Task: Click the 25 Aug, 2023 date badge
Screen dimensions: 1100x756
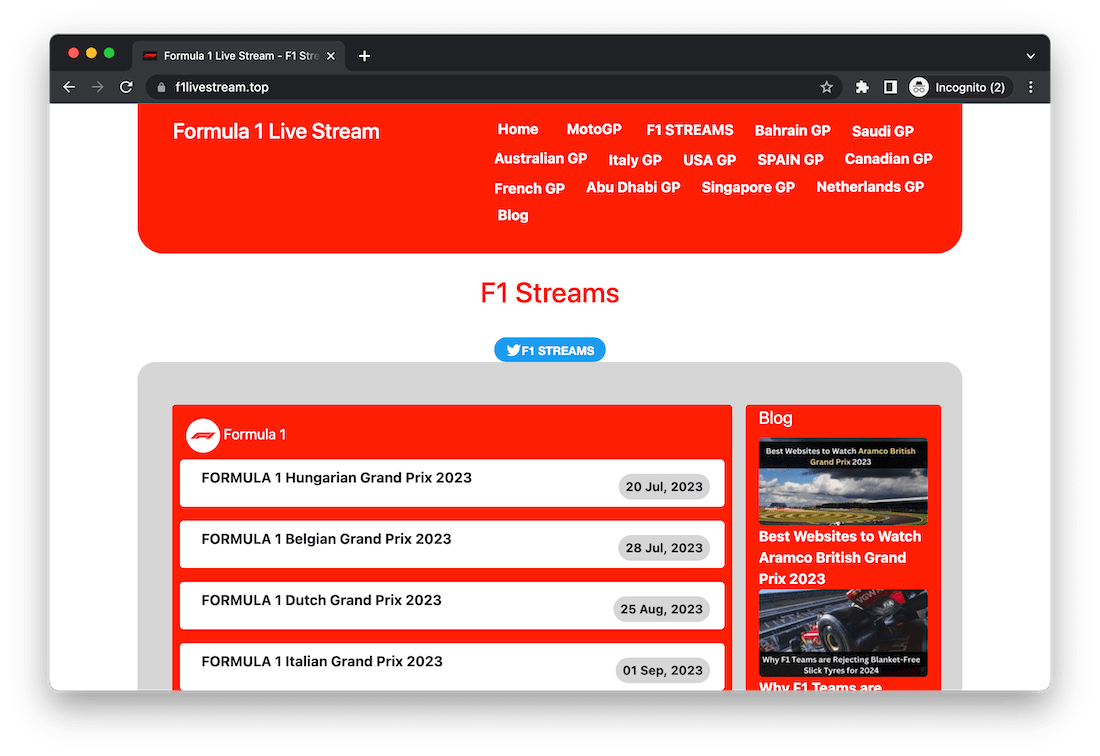Action: click(x=662, y=609)
